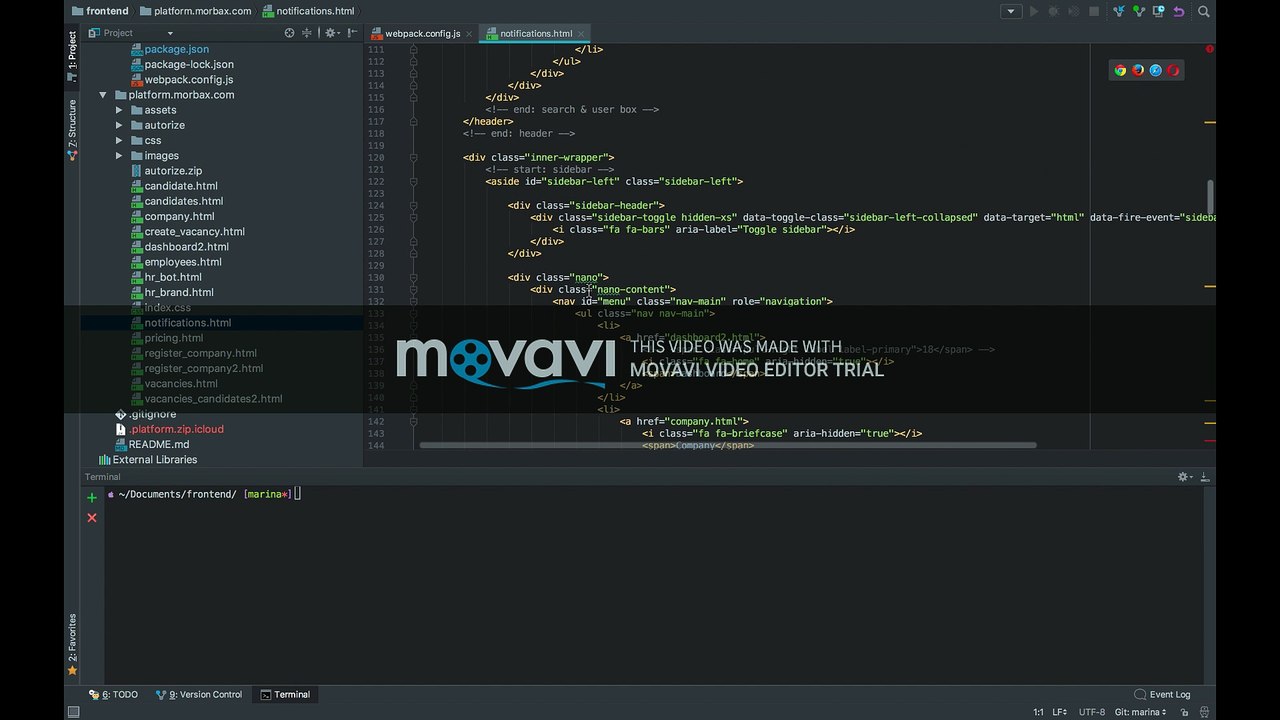Show VCS history icon
Screen dimensions: 1280x720
[1159, 12]
